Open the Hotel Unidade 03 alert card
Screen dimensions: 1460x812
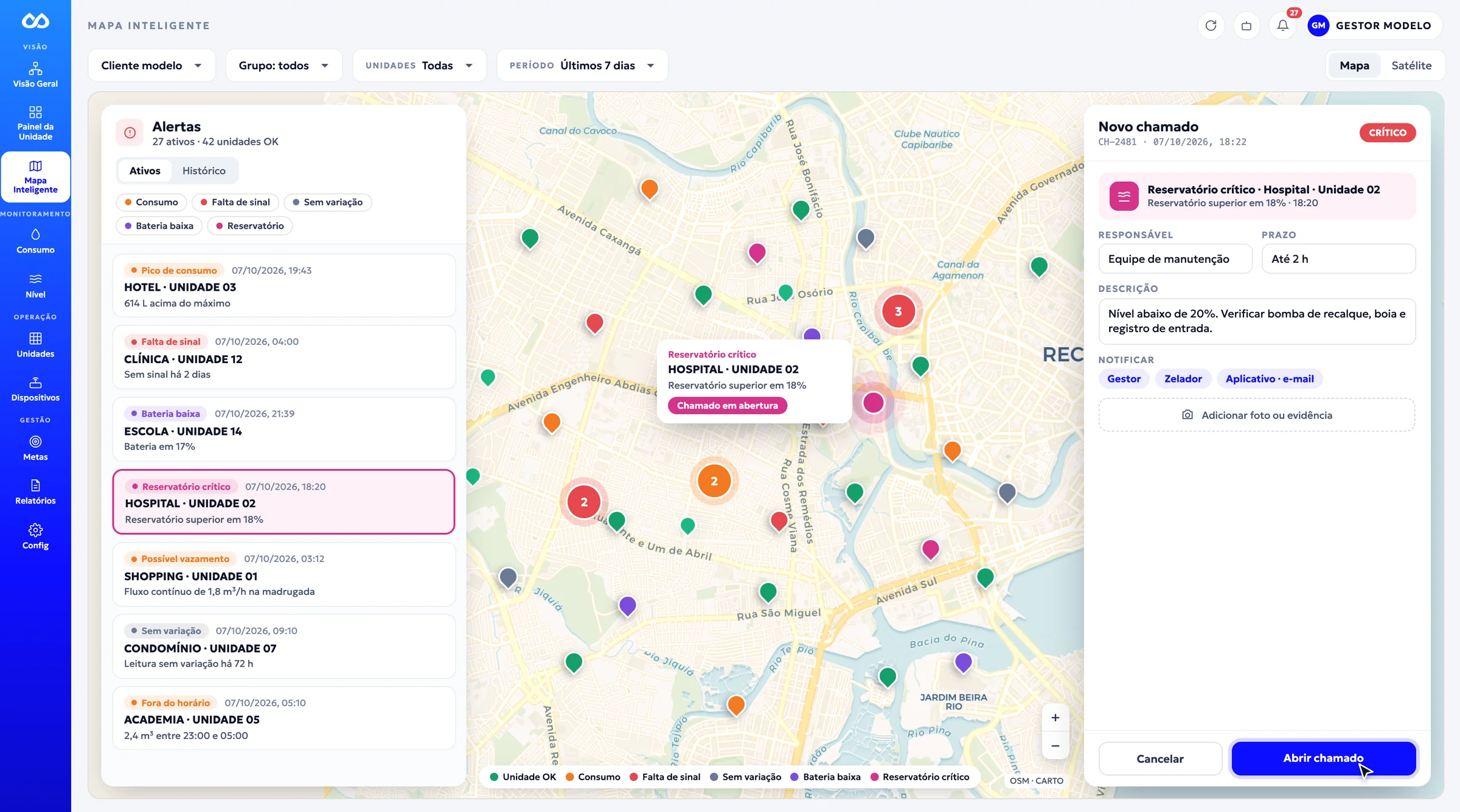(284, 286)
